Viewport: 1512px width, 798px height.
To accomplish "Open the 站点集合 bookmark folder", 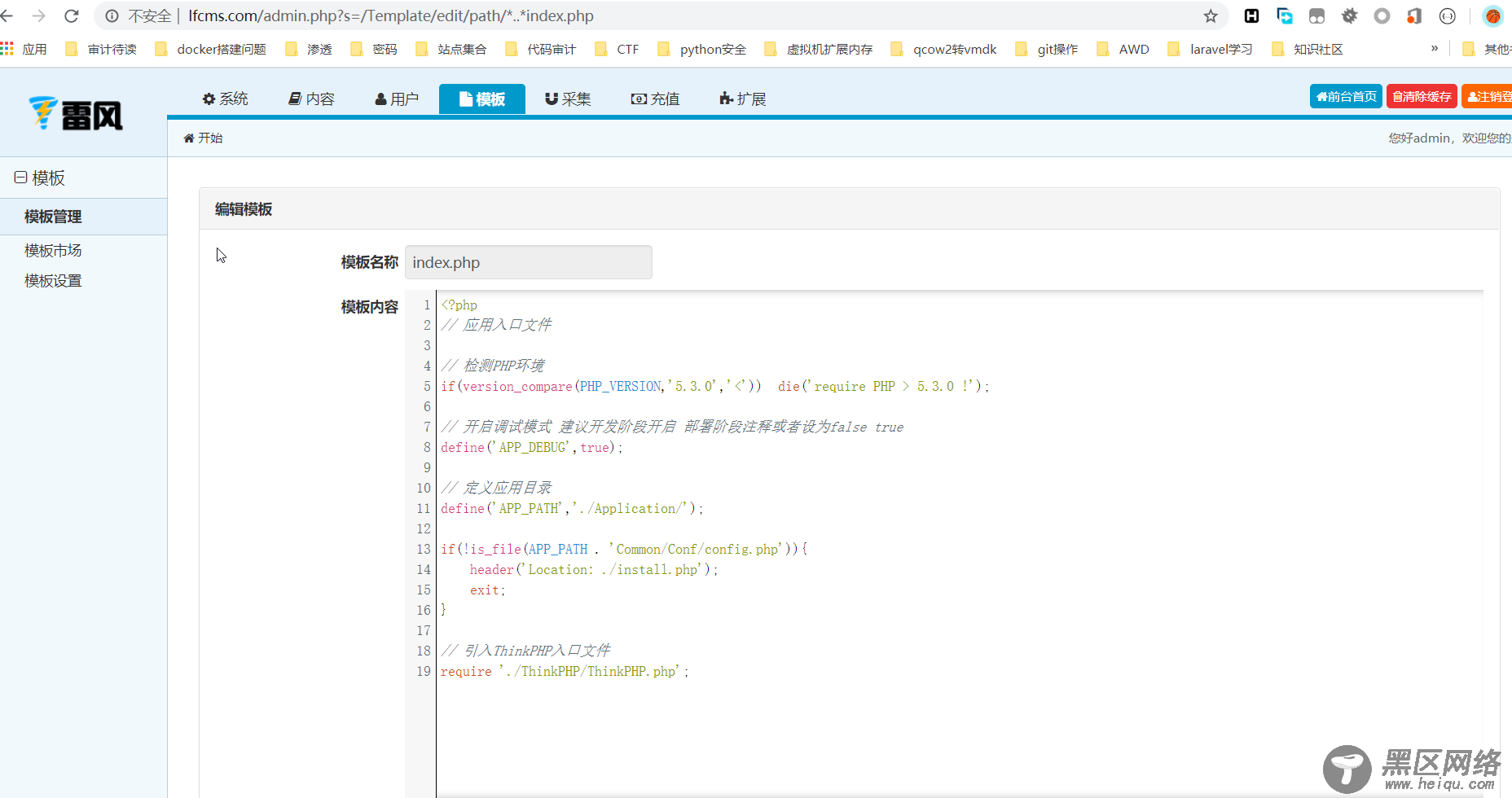I will 451,49.
